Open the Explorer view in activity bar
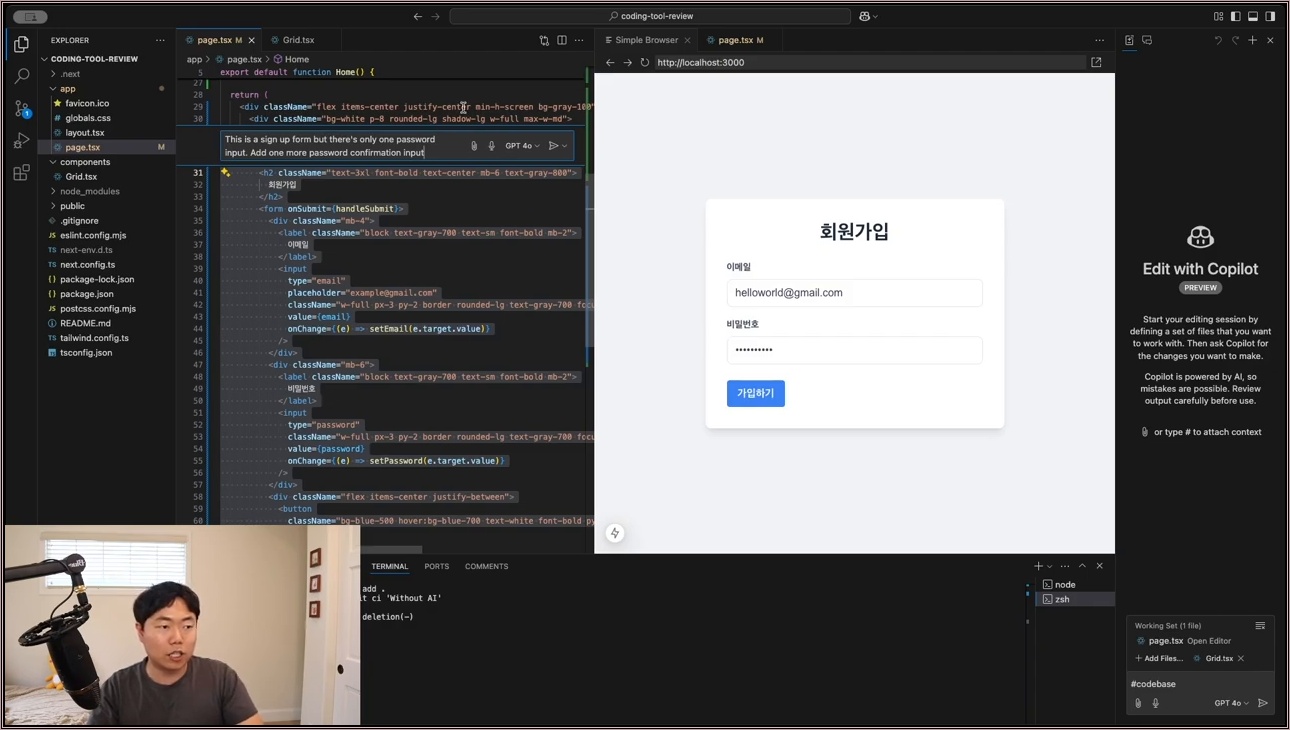Image resolution: width=1290 pixels, height=730 pixels. [21, 44]
